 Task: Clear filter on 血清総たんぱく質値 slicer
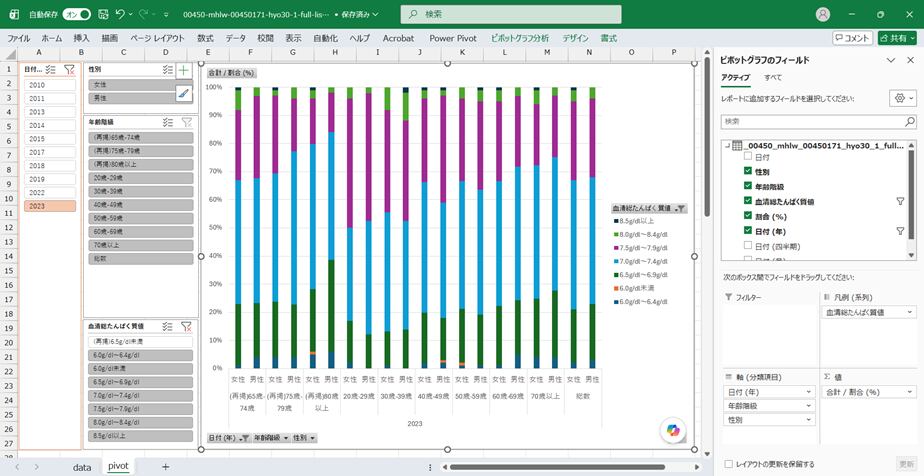click(186, 326)
